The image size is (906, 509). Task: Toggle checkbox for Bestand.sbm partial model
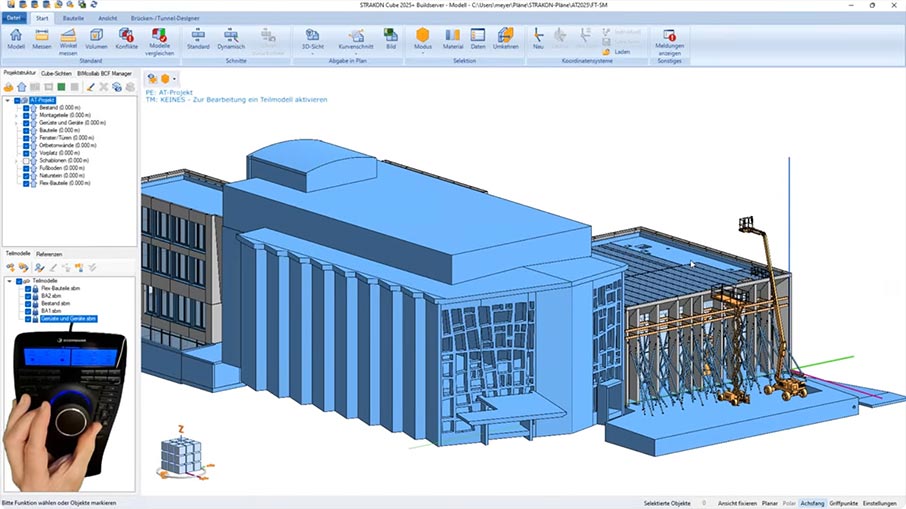tap(28, 303)
